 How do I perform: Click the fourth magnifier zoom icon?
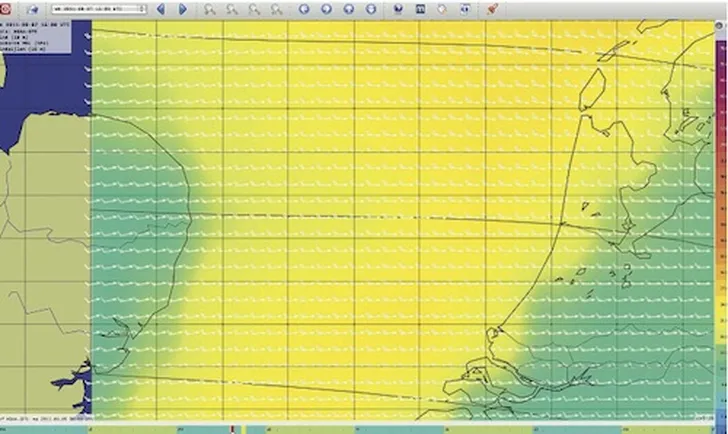point(278,8)
